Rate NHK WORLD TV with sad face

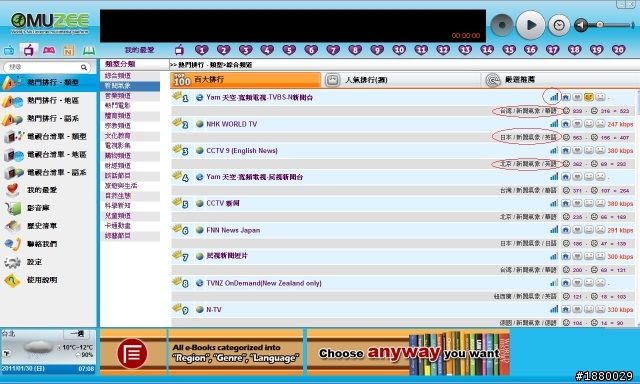(x=600, y=124)
